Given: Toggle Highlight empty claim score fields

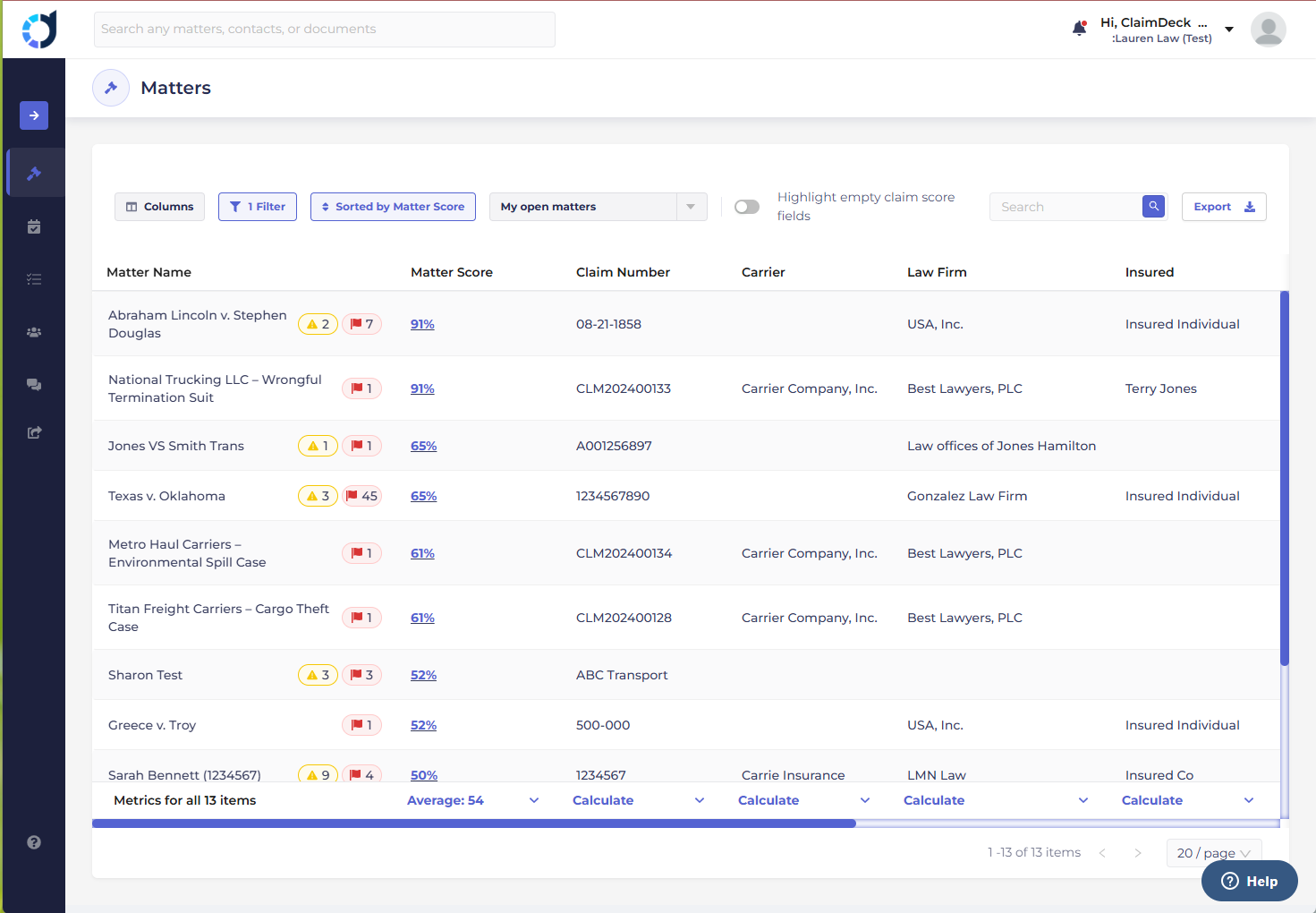Looking at the screenshot, I should point(746,207).
